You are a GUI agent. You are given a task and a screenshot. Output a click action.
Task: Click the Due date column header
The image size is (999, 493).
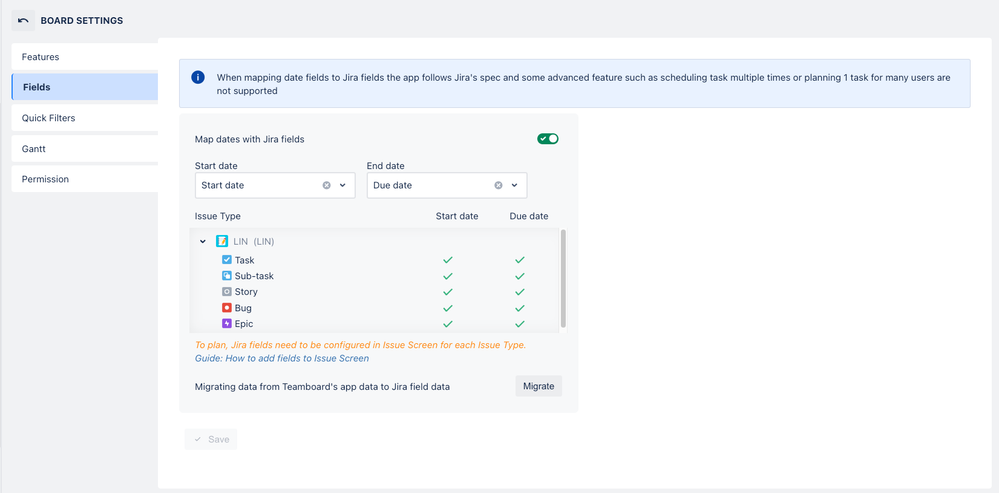click(529, 216)
